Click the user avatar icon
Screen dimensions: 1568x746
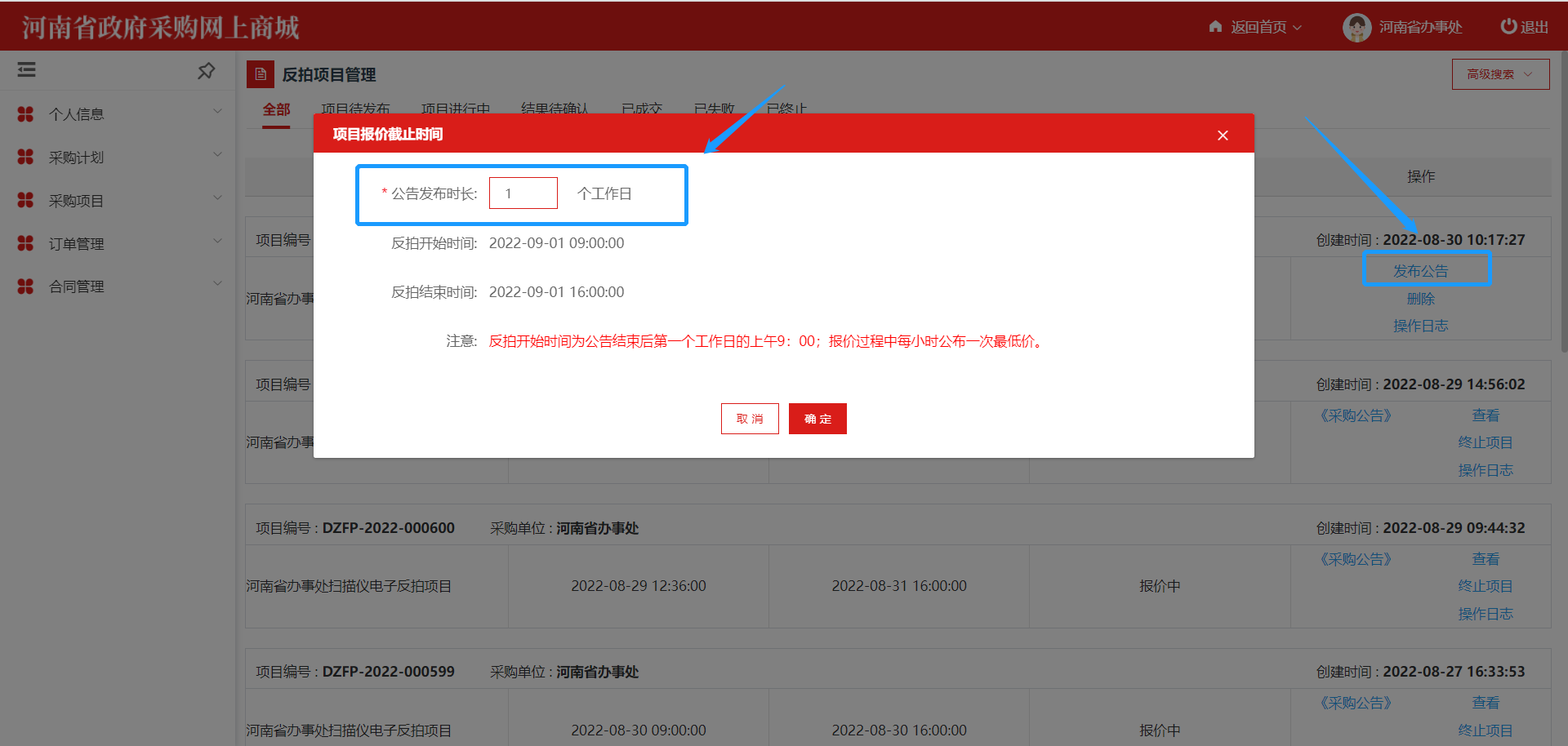pos(1356,27)
